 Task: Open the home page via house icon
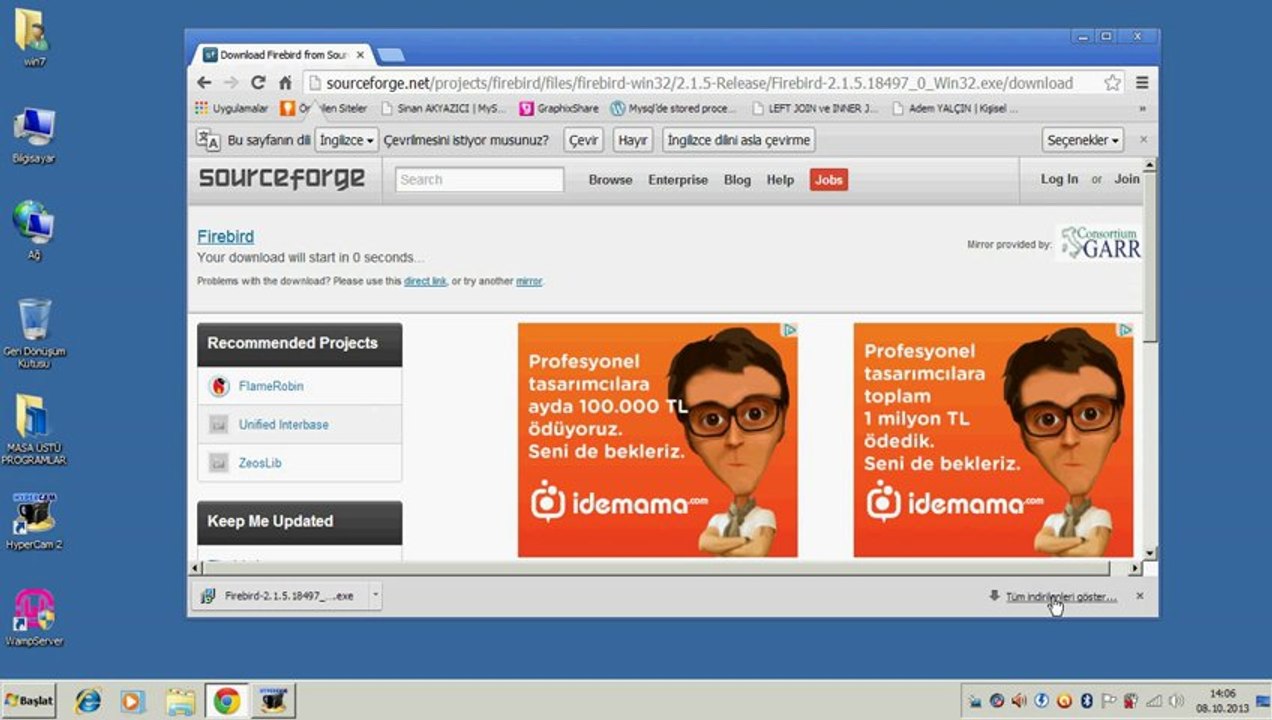pos(285,83)
